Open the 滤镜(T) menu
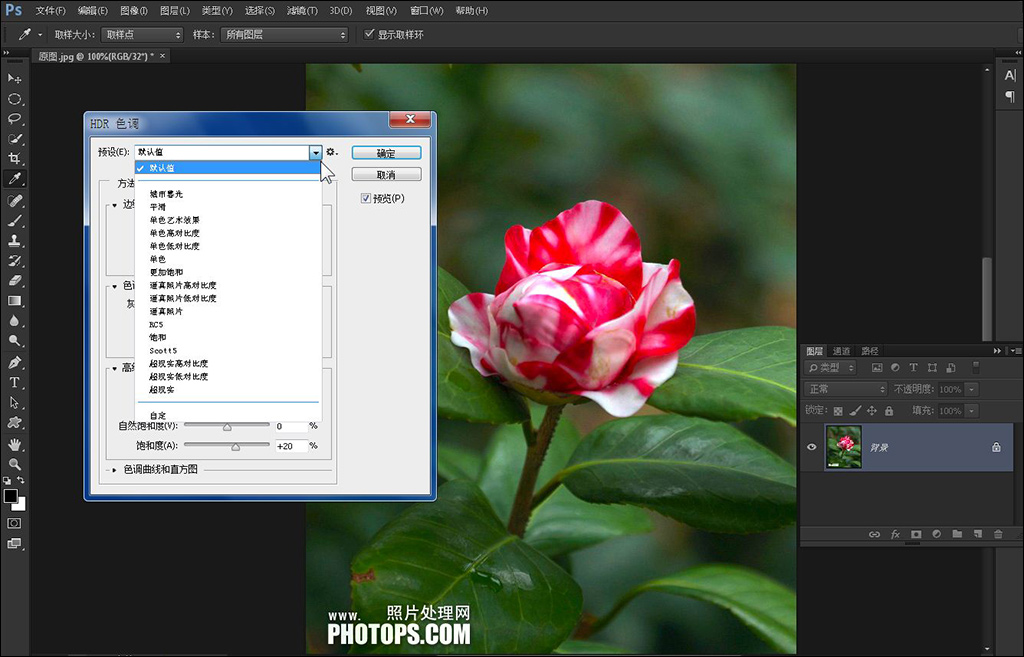This screenshot has height=657, width=1024. click(x=302, y=10)
